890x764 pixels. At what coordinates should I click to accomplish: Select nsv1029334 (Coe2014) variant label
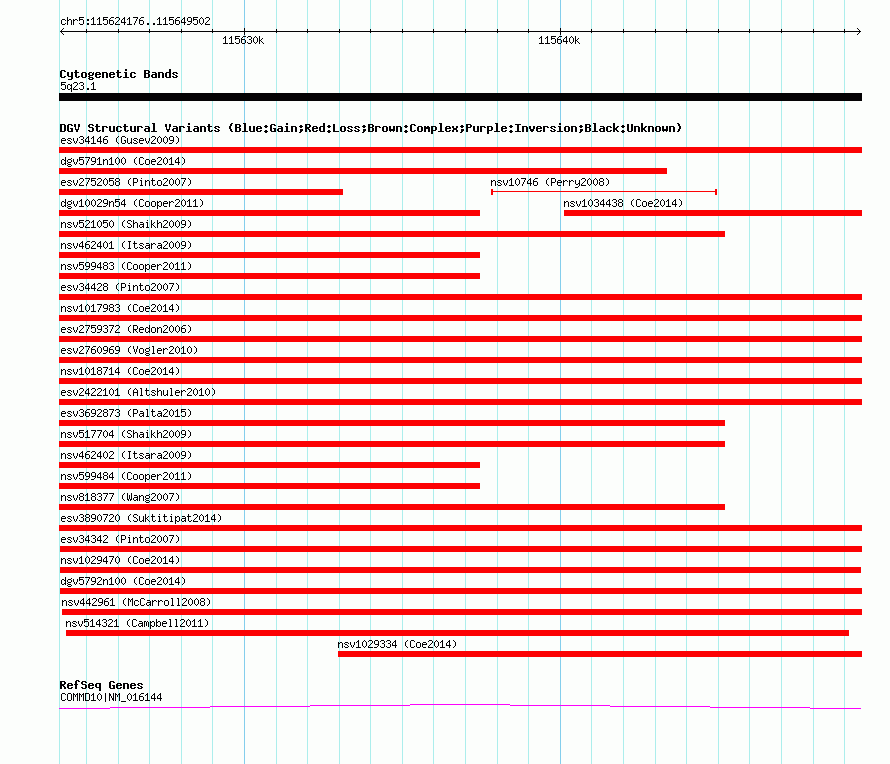(x=397, y=644)
